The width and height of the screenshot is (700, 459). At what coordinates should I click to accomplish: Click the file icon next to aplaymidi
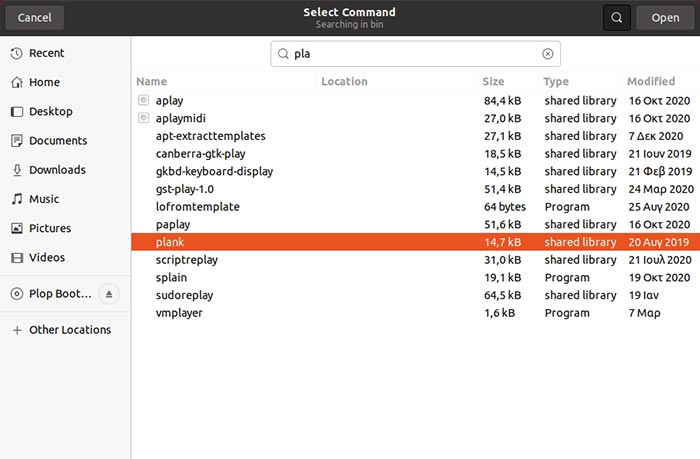click(143, 118)
